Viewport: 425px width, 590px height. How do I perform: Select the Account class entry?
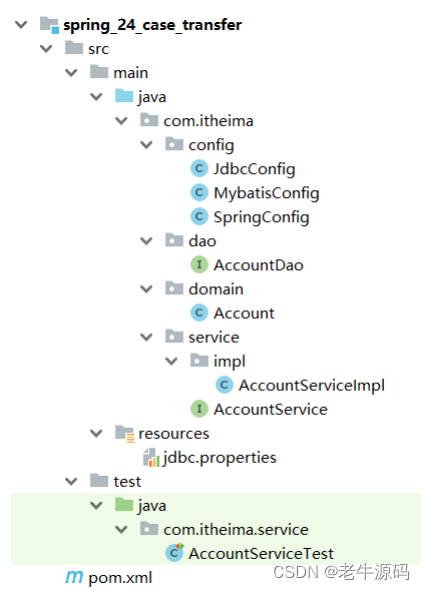pyautogui.click(x=244, y=313)
